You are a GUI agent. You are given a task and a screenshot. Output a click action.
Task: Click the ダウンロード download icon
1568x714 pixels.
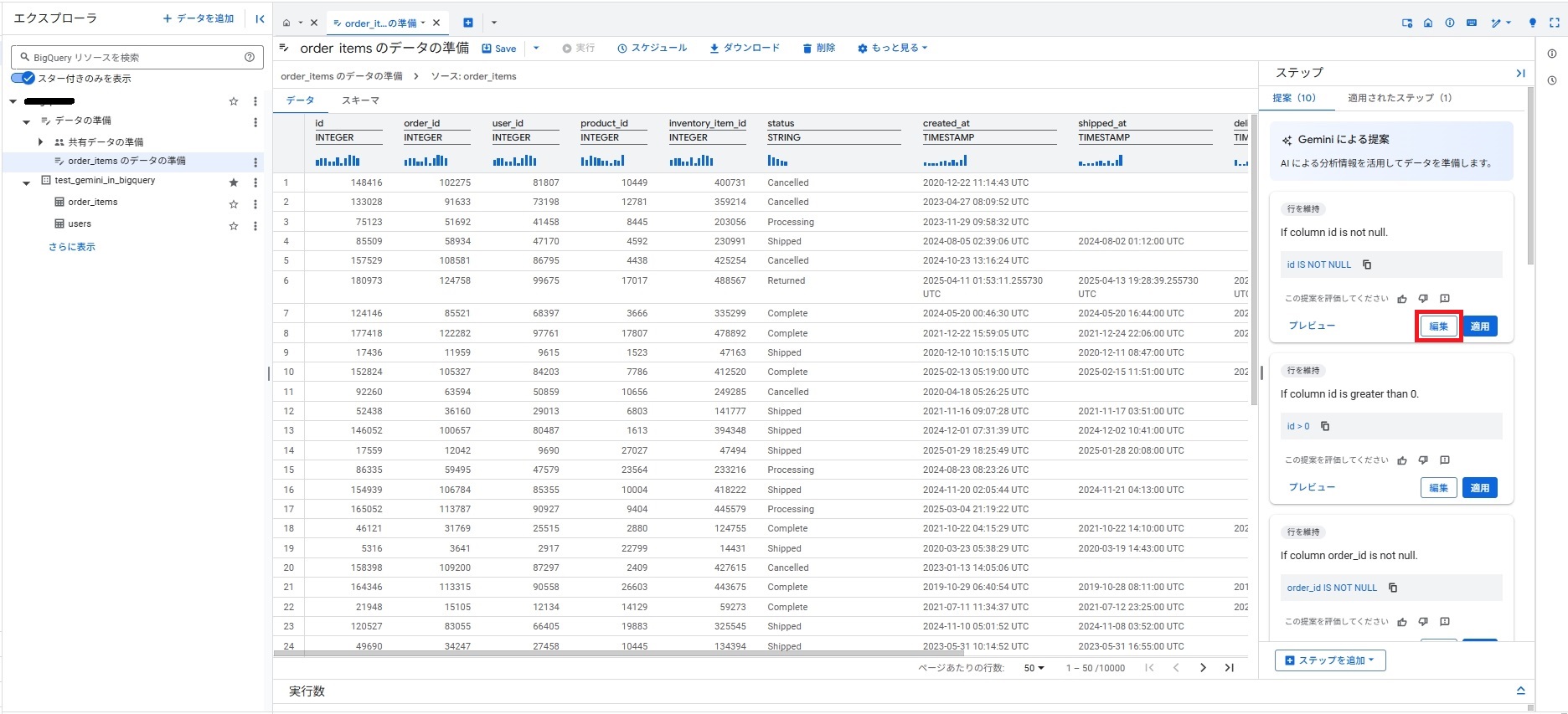pos(714,49)
